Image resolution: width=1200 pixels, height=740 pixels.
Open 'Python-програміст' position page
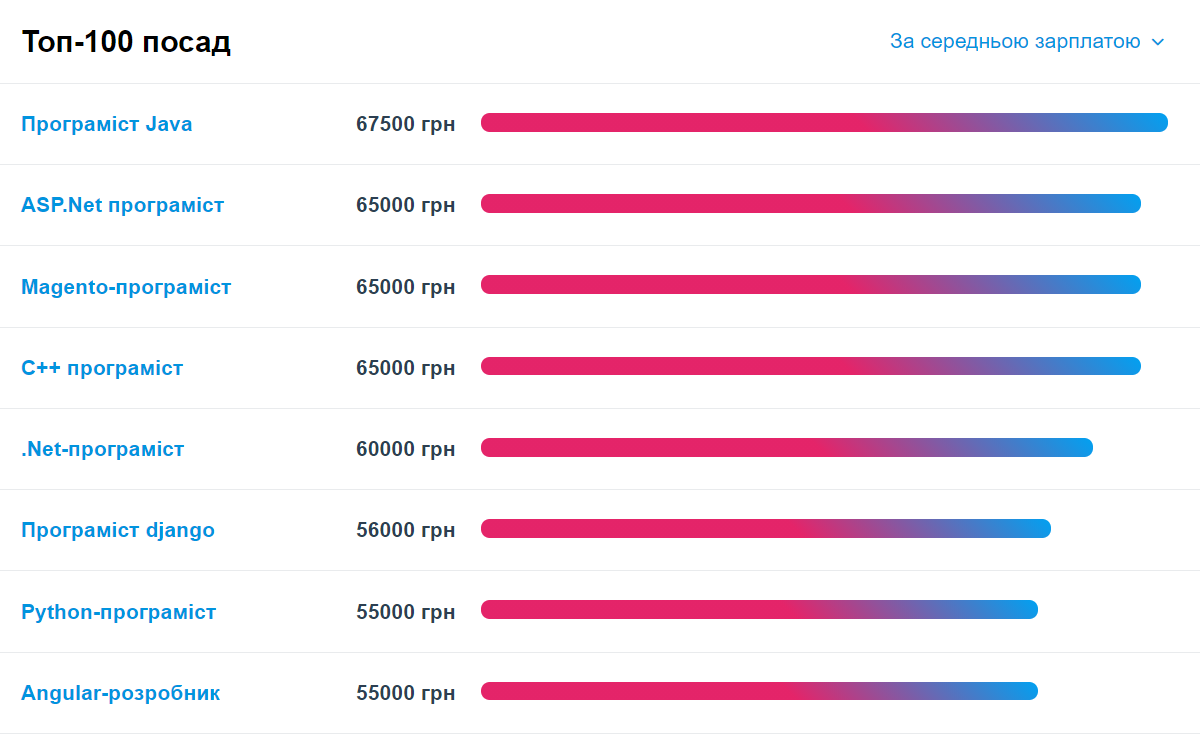pyautogui.click(x=119, y=612)
